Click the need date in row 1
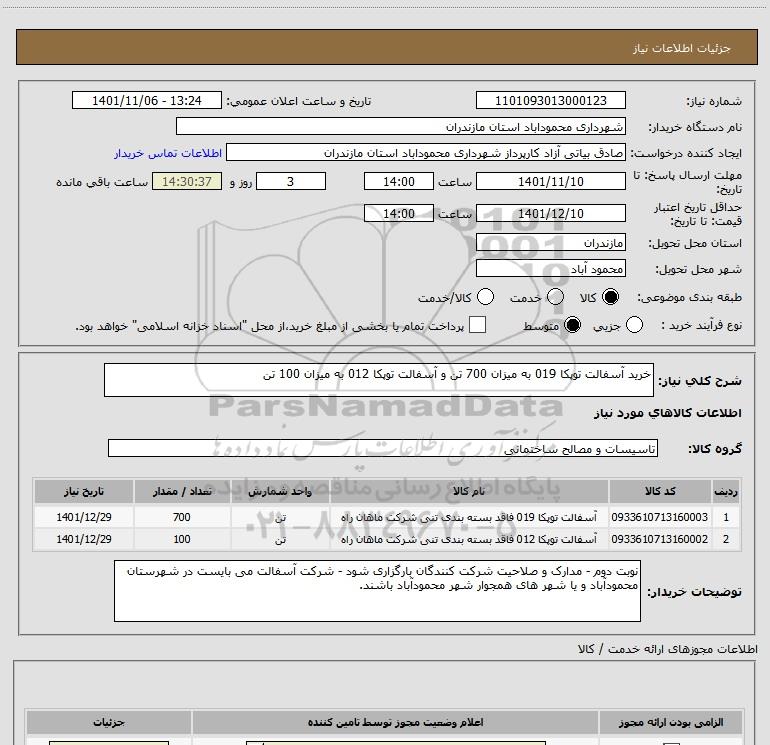Viewport: 770px width, 745px height. (x=84, y=517)
